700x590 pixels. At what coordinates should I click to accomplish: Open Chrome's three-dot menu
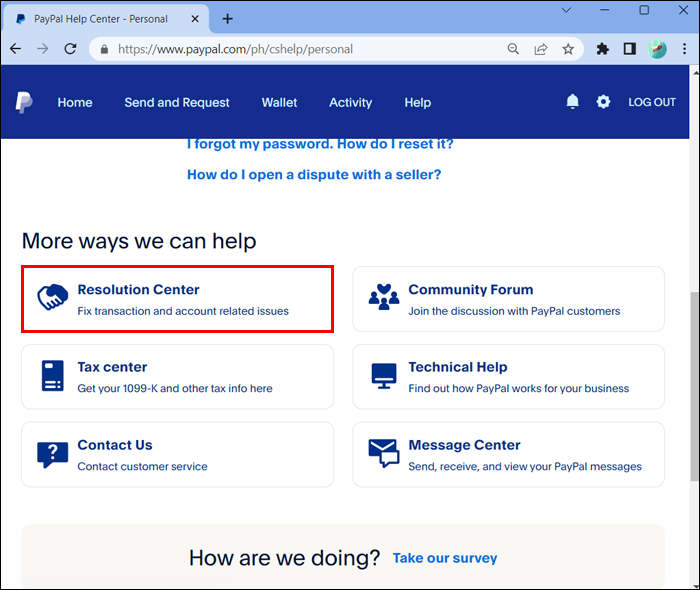[x=683, y=49]
